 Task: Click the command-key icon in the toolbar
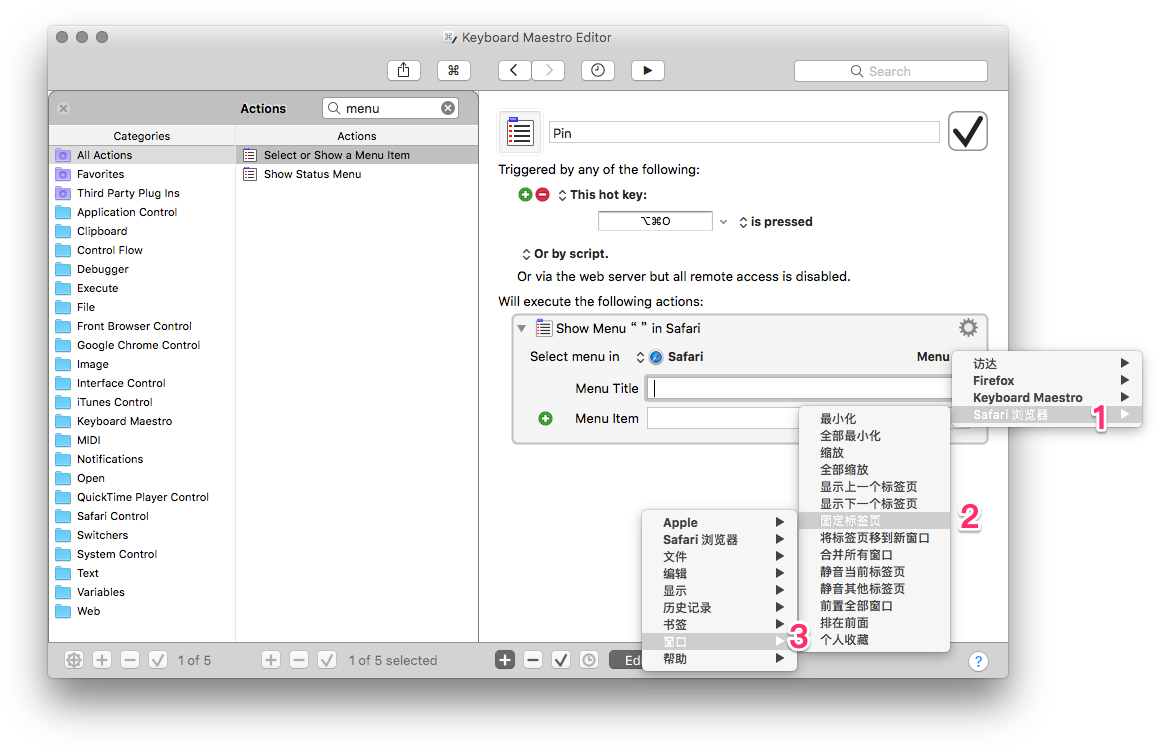click(453, 70)
